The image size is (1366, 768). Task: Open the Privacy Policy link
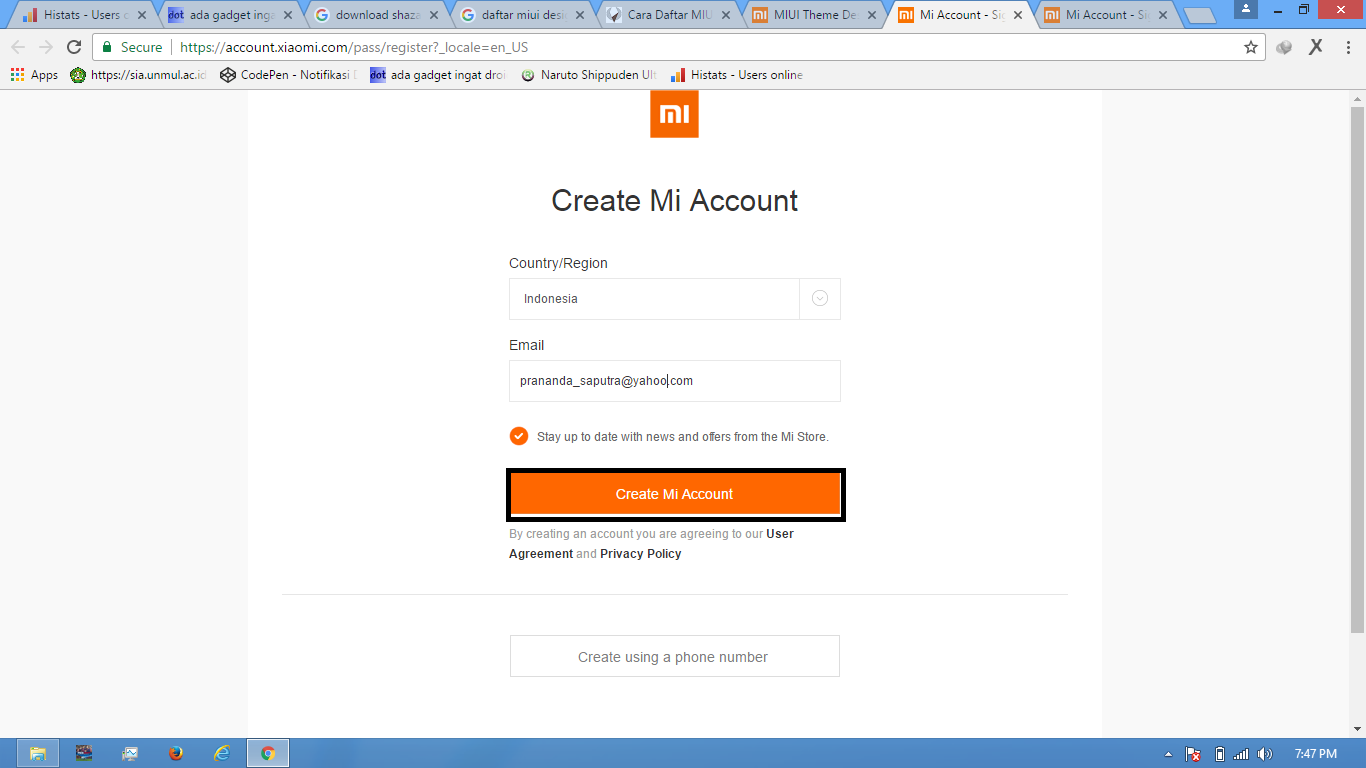click(x=640, y=554)
